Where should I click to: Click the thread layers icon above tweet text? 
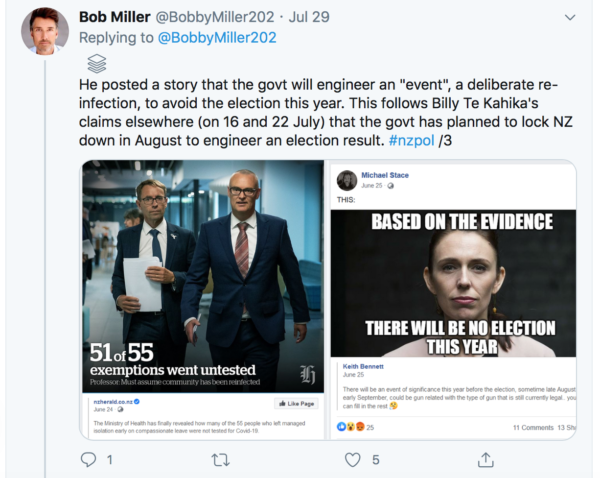point(97,63)
